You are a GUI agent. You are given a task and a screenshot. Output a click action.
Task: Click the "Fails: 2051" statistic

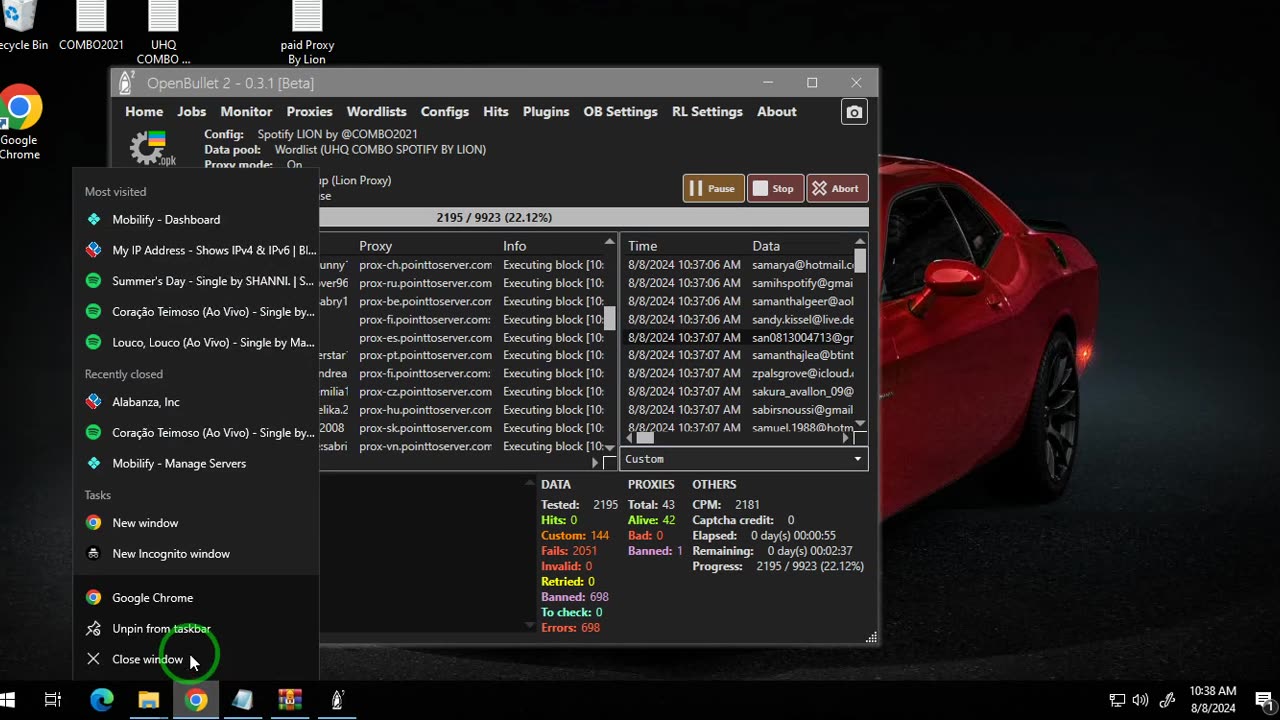569,551
